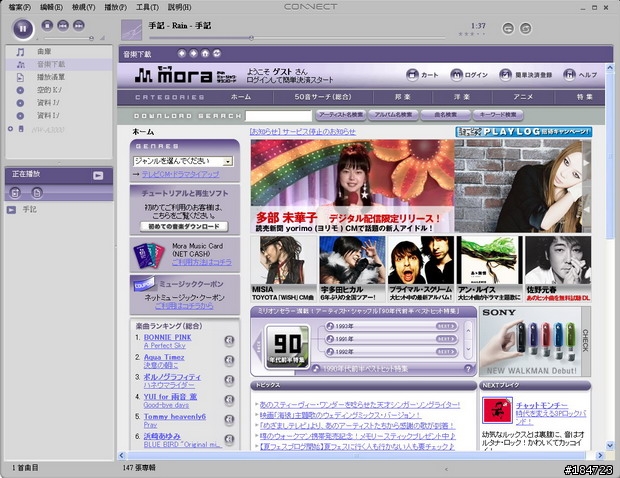Screen dimensions: 620x478
Task: Click NEXT button for 1993年 entry
Action: 446,326
